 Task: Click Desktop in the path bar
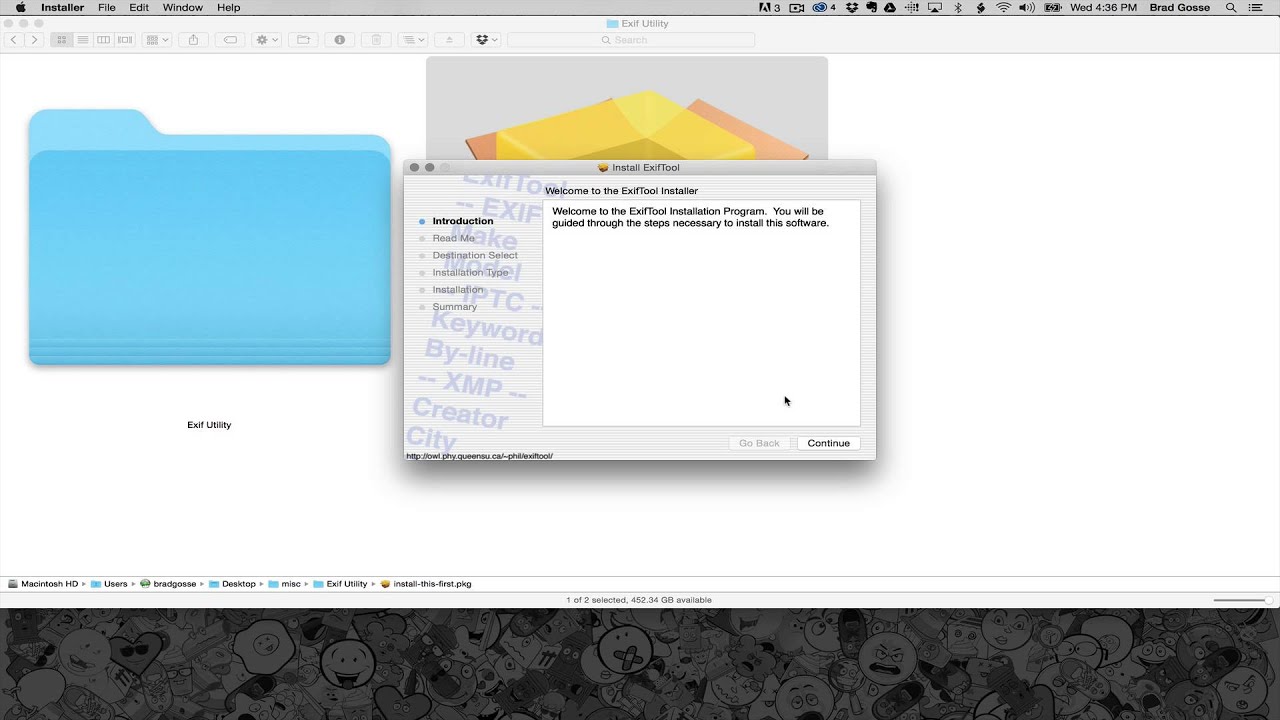tap(232, 584)
